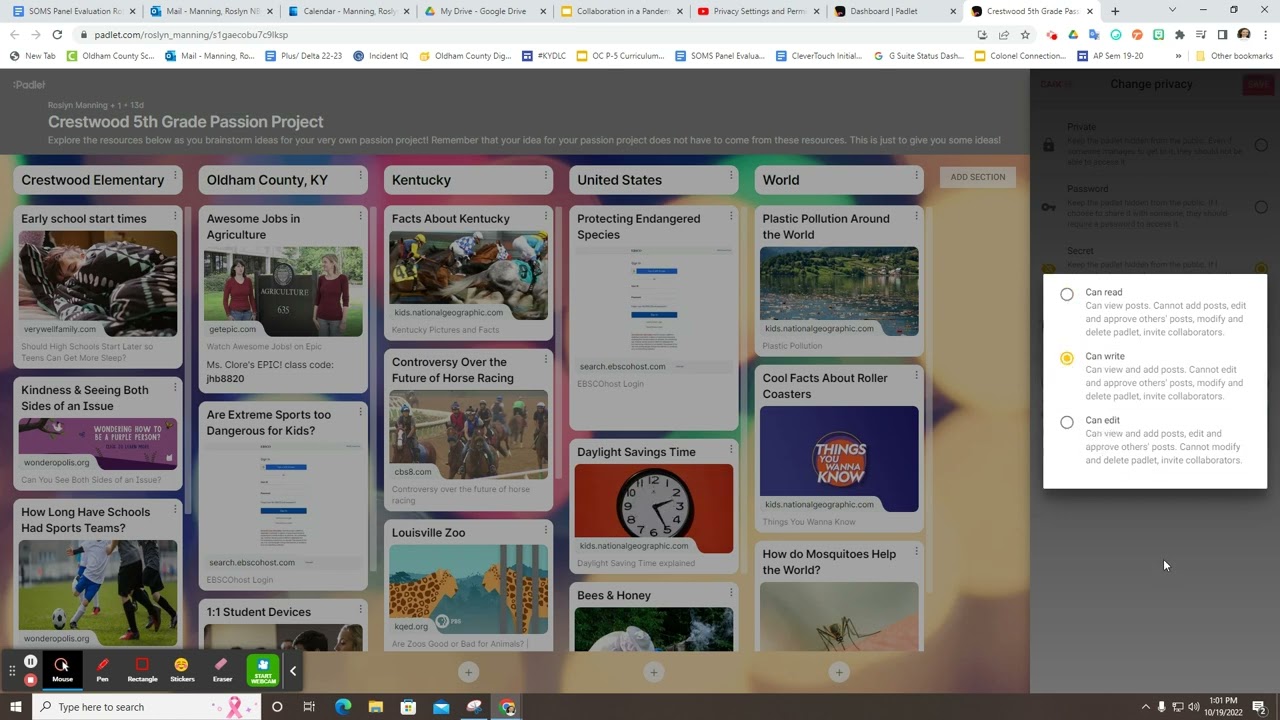Open the Mail app from taskbar
The height and width of the screenshot is (720, 1280).
(441, 707)
